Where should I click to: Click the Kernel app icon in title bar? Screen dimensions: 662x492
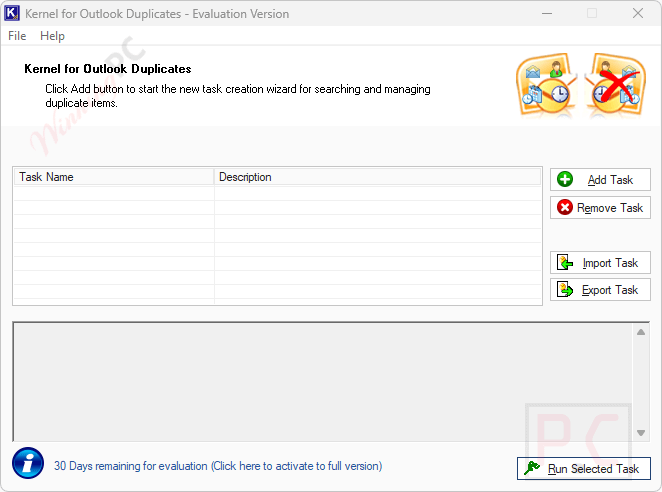(x=11, y=13)
